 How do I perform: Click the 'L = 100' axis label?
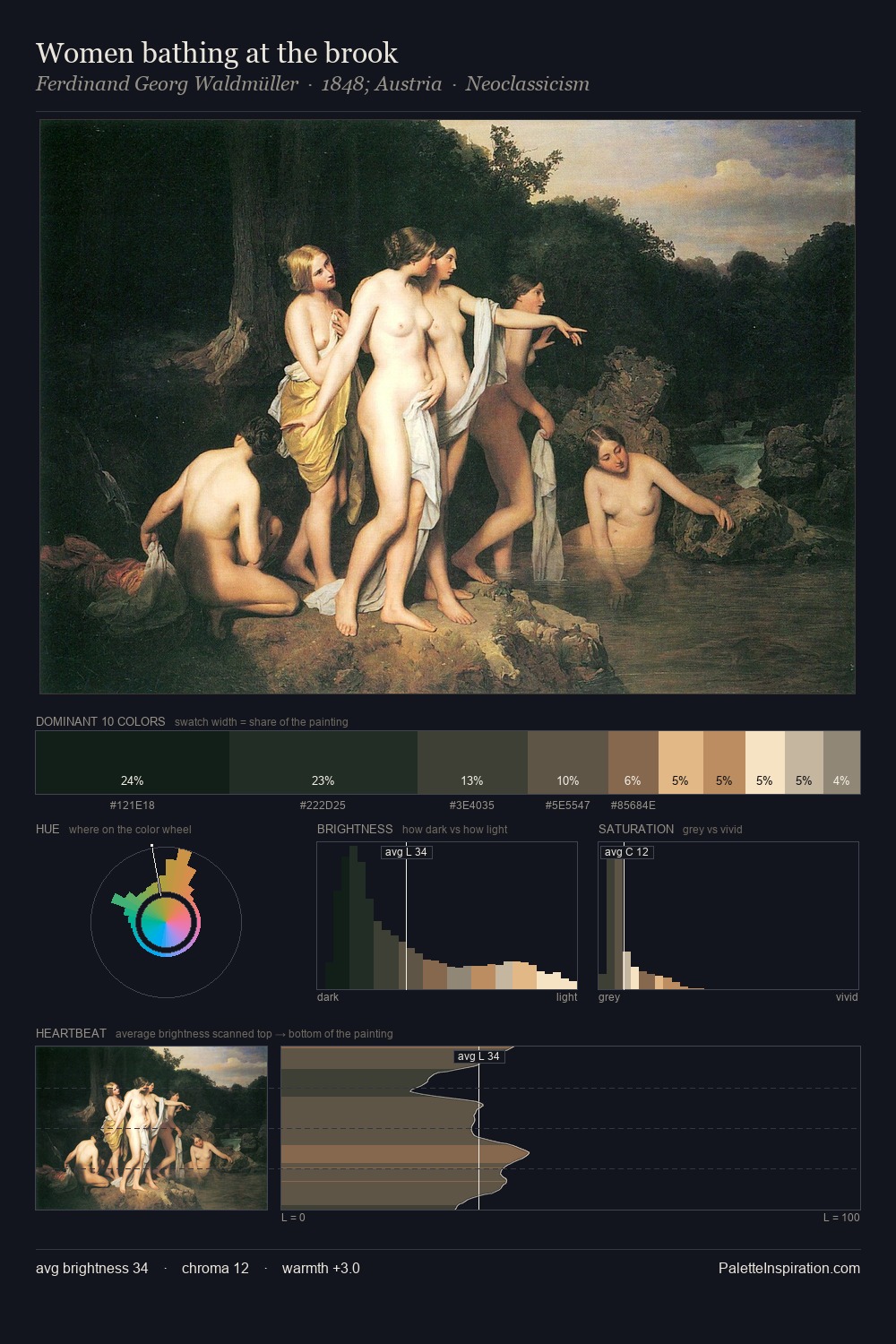tap(841, 1218)
